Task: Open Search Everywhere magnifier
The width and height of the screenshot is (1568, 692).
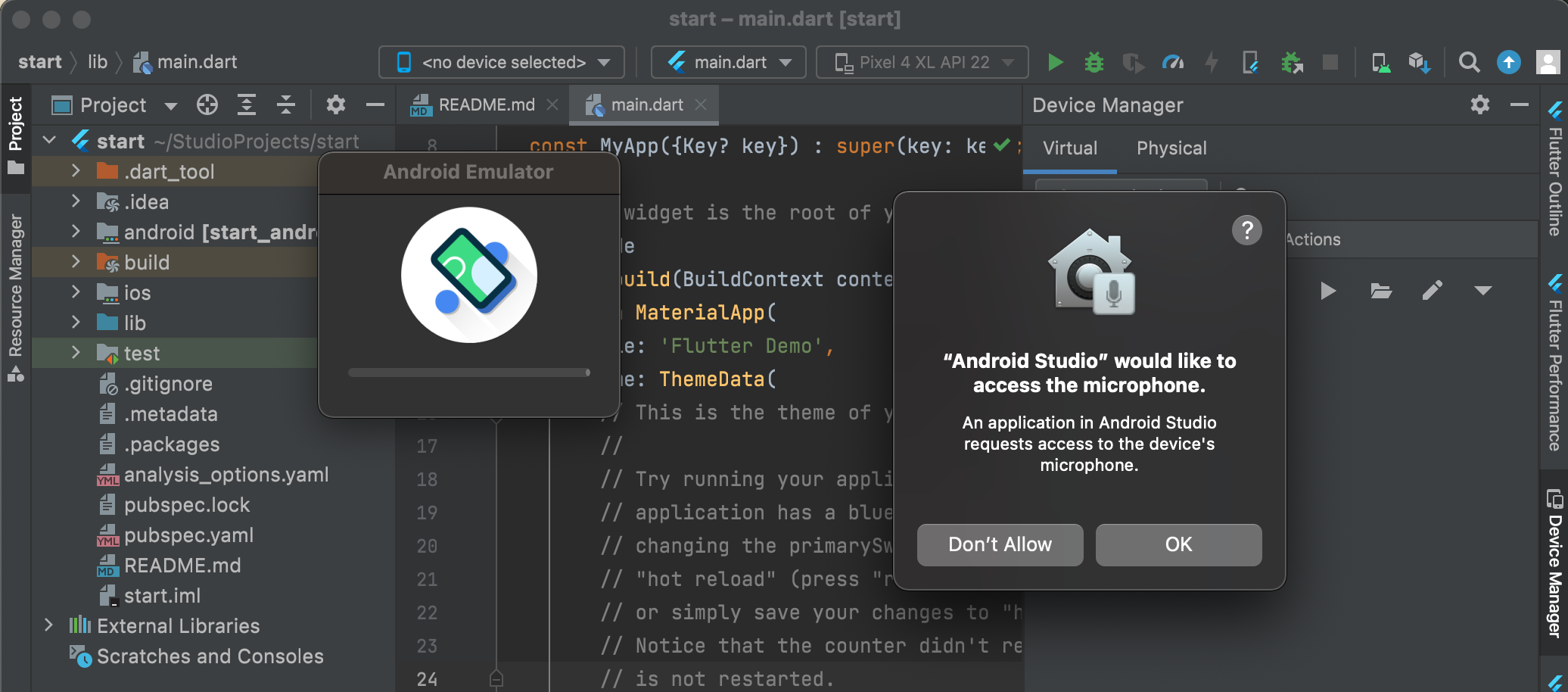Action: click(1469, 62)
